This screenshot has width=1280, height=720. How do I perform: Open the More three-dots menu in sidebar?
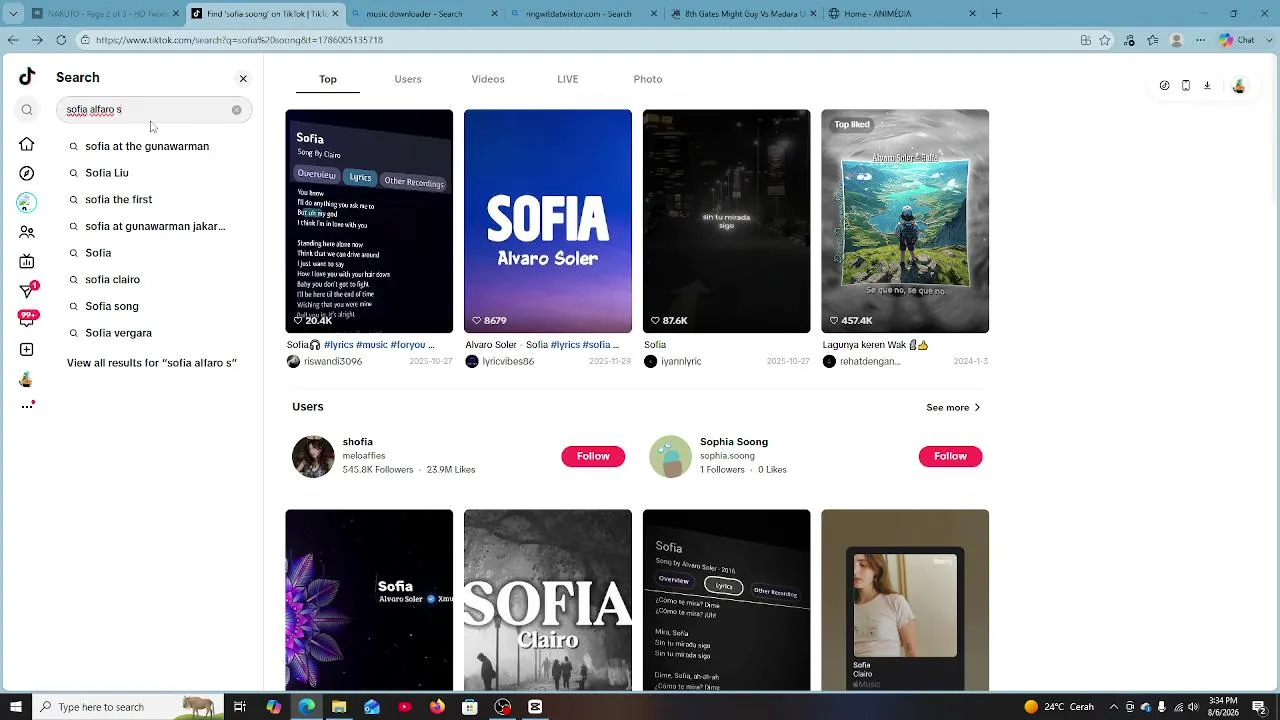pyautogui.click(x=27, y=406)
